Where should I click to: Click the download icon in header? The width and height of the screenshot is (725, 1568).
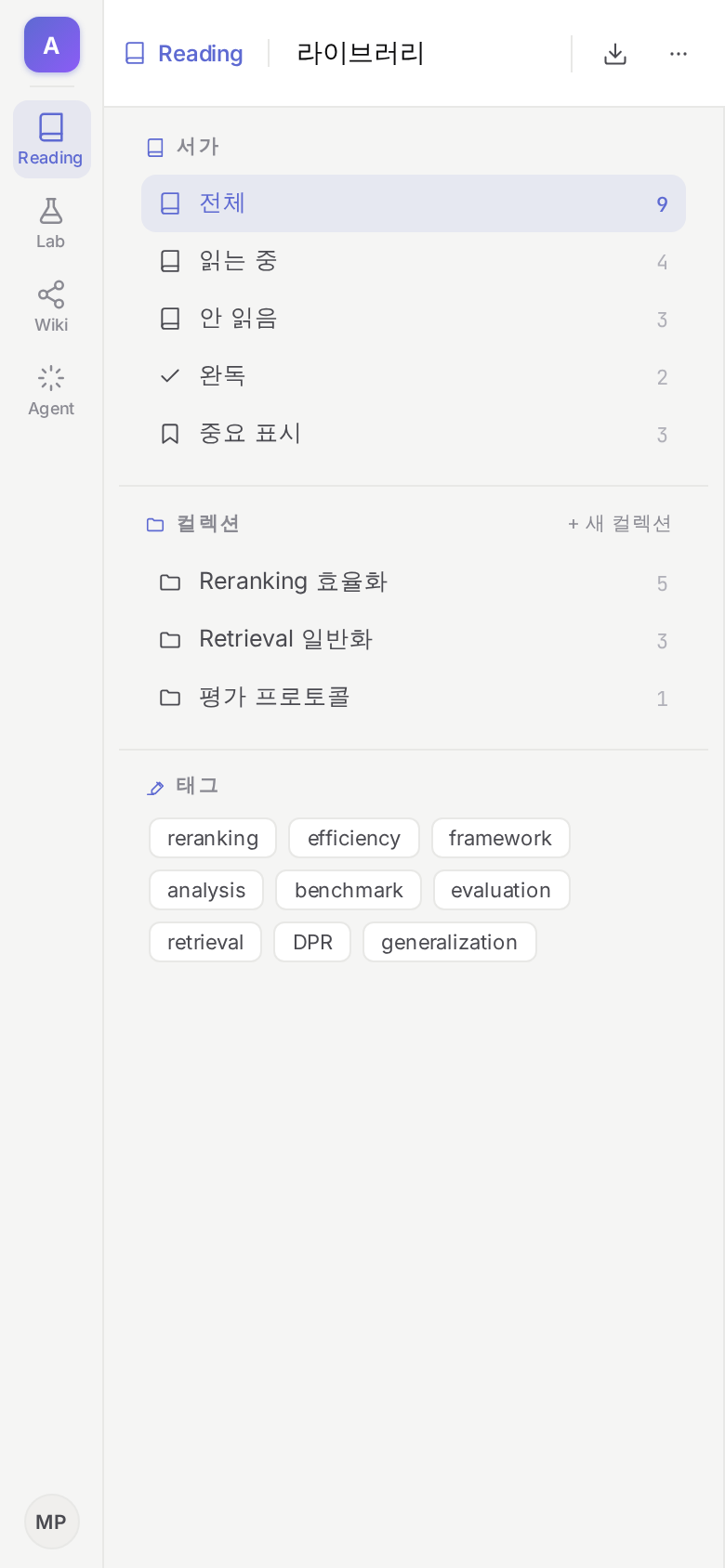coord(615,54)
